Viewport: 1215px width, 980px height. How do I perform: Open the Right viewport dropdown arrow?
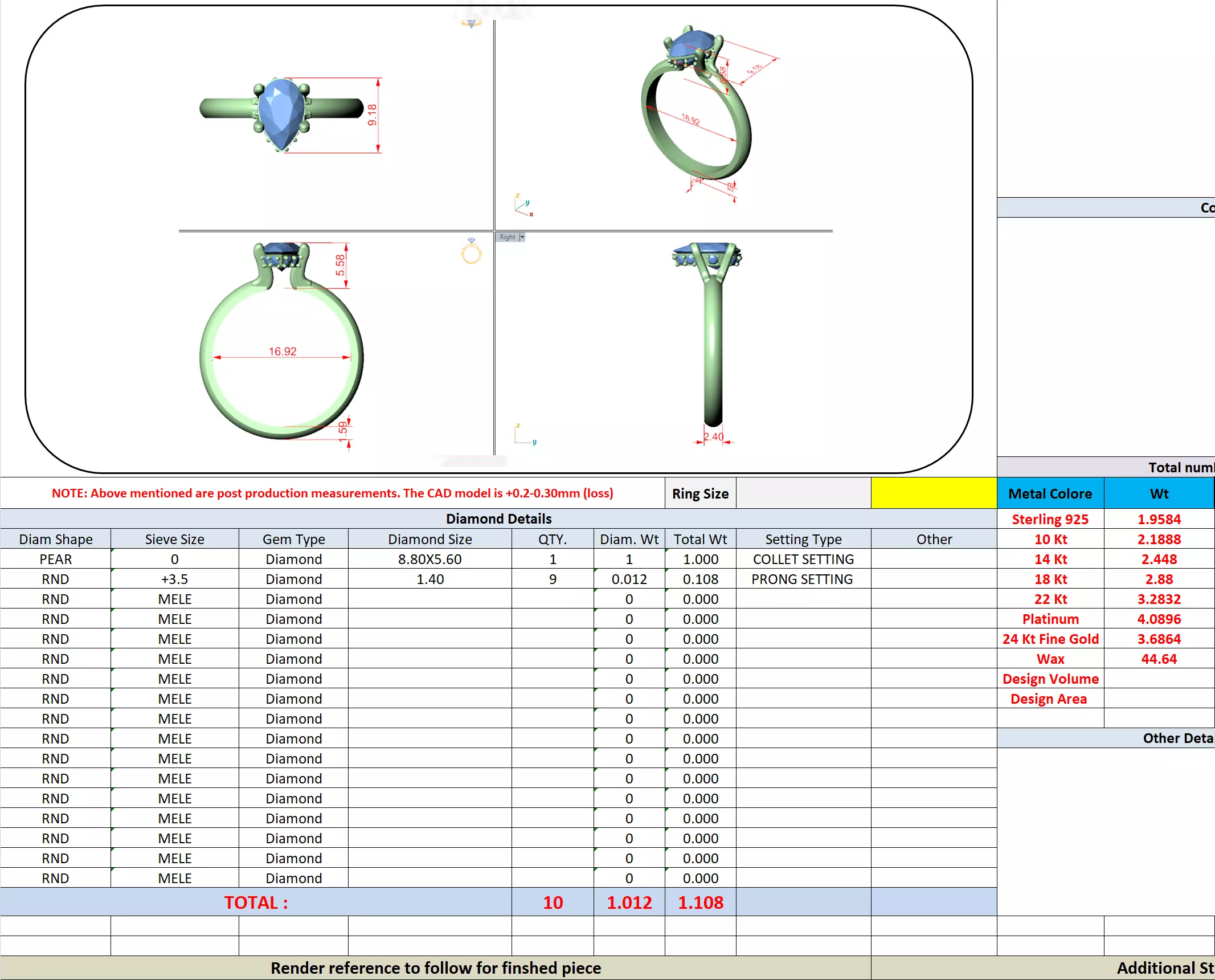(522, 237)
